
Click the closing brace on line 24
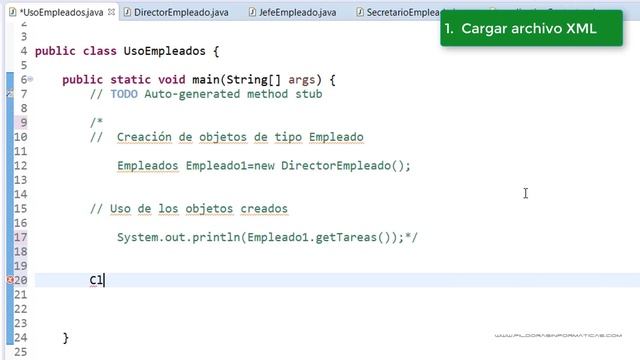[66, 338]
